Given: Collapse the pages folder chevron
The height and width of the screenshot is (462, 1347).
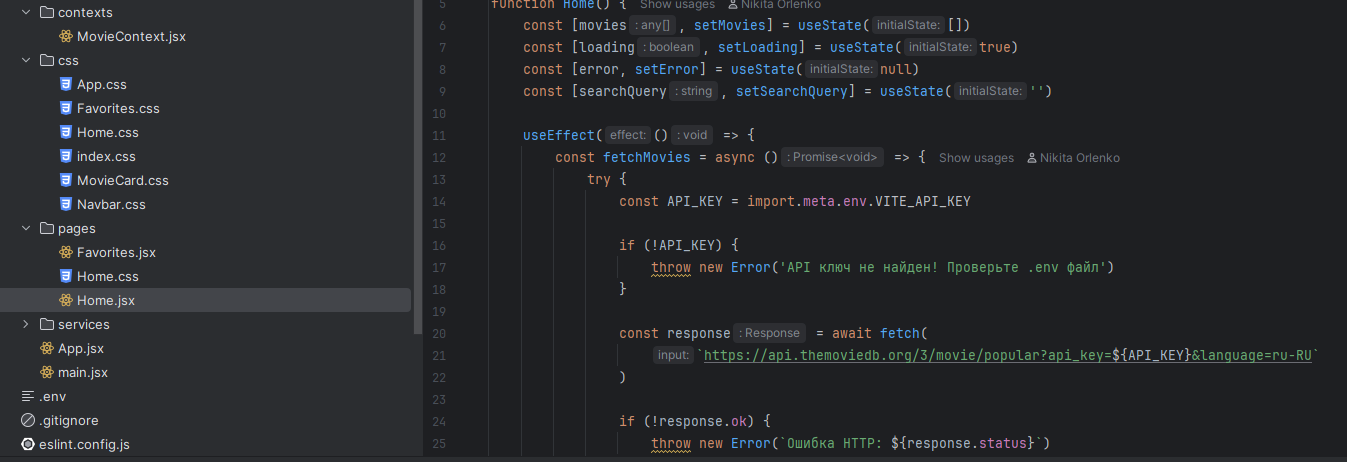Looking at the screenshot, I should click(x=26, y=228).
